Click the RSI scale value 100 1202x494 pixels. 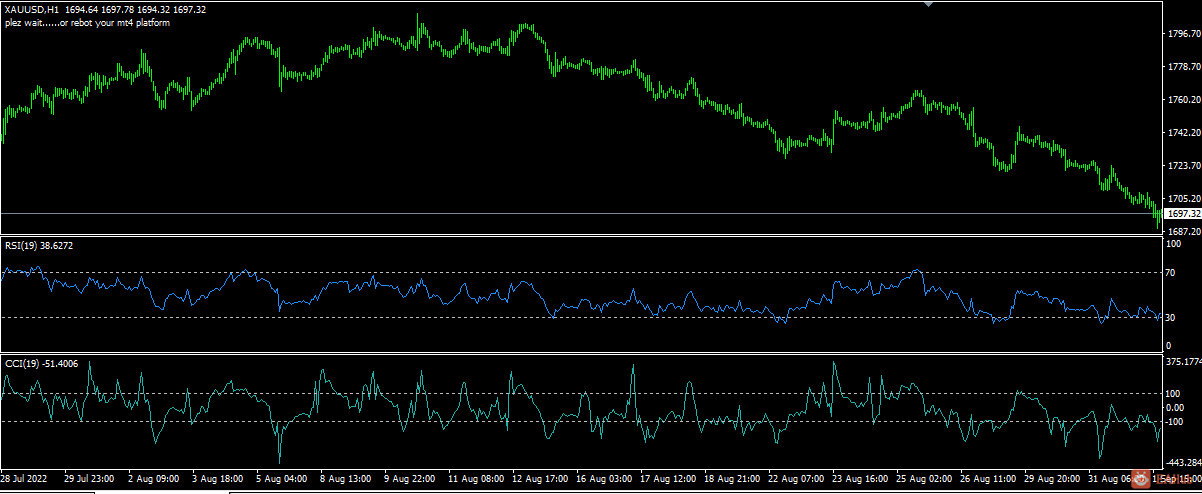1175,244
